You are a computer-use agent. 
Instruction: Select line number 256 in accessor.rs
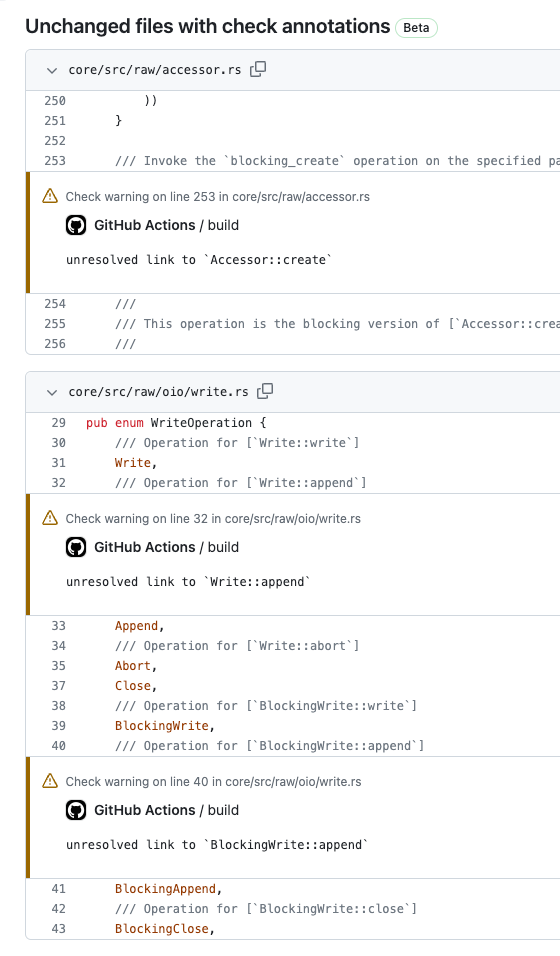pyautogui.click(x=54, y=344)
